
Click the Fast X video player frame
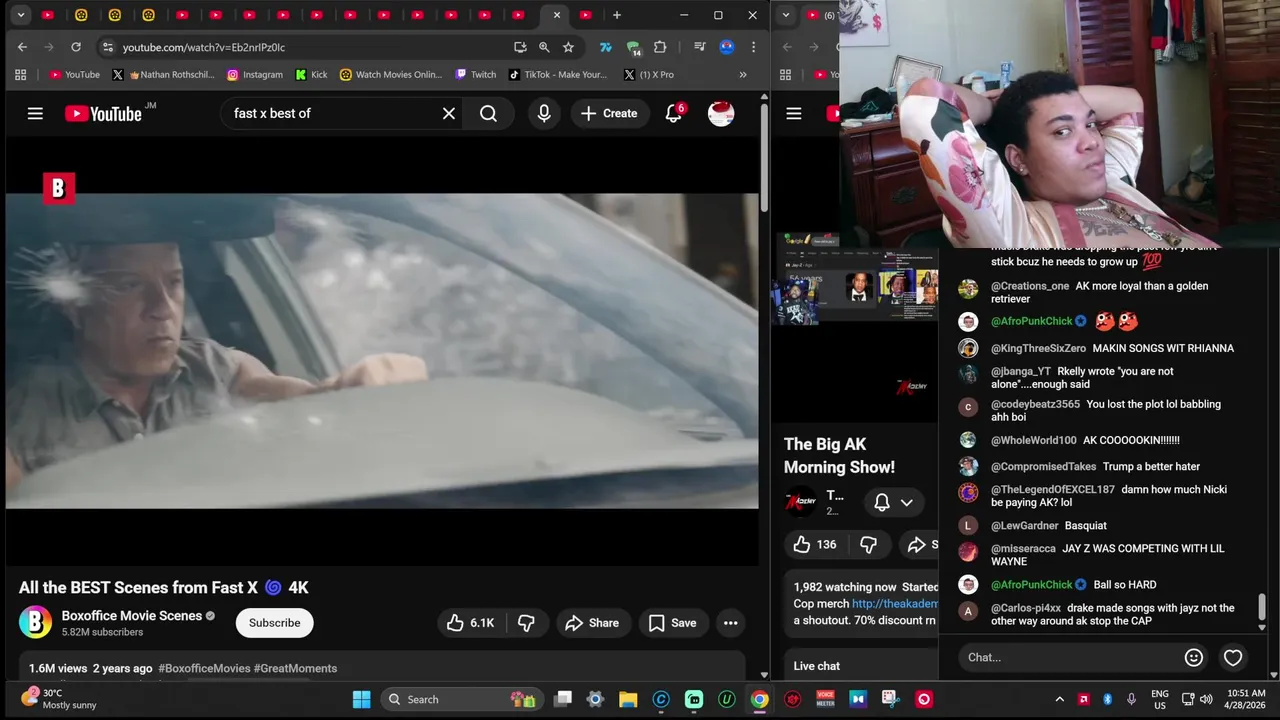(382, 351)
